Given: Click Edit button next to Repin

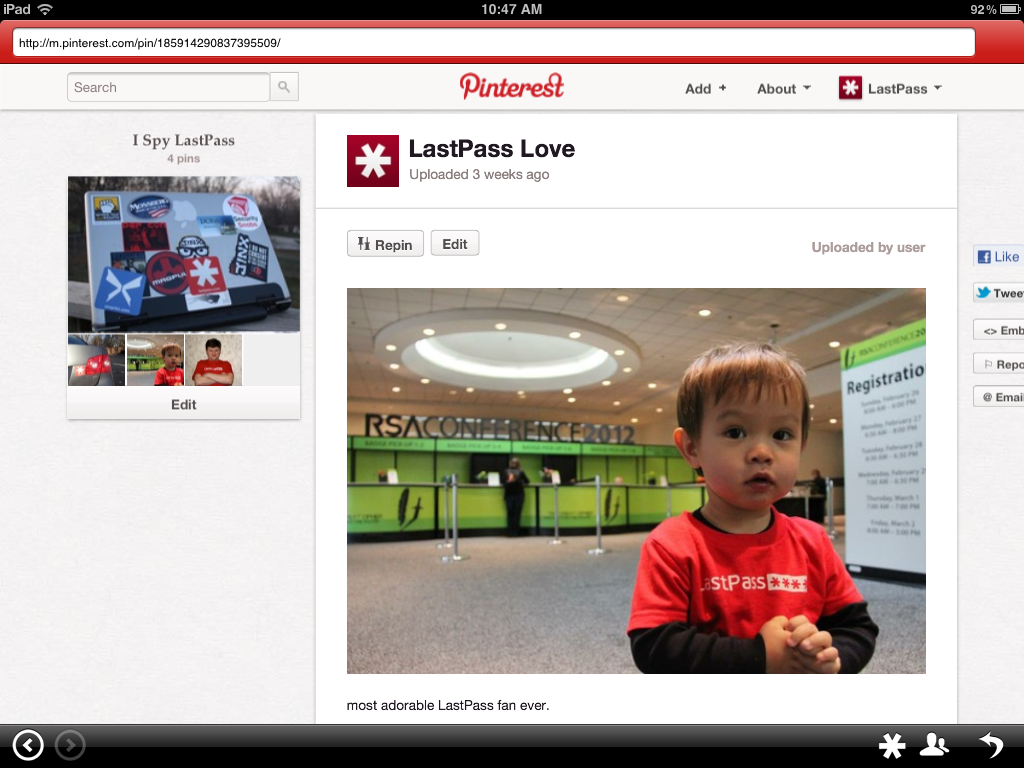Looking at the screenshot, I should coord(455,244).
